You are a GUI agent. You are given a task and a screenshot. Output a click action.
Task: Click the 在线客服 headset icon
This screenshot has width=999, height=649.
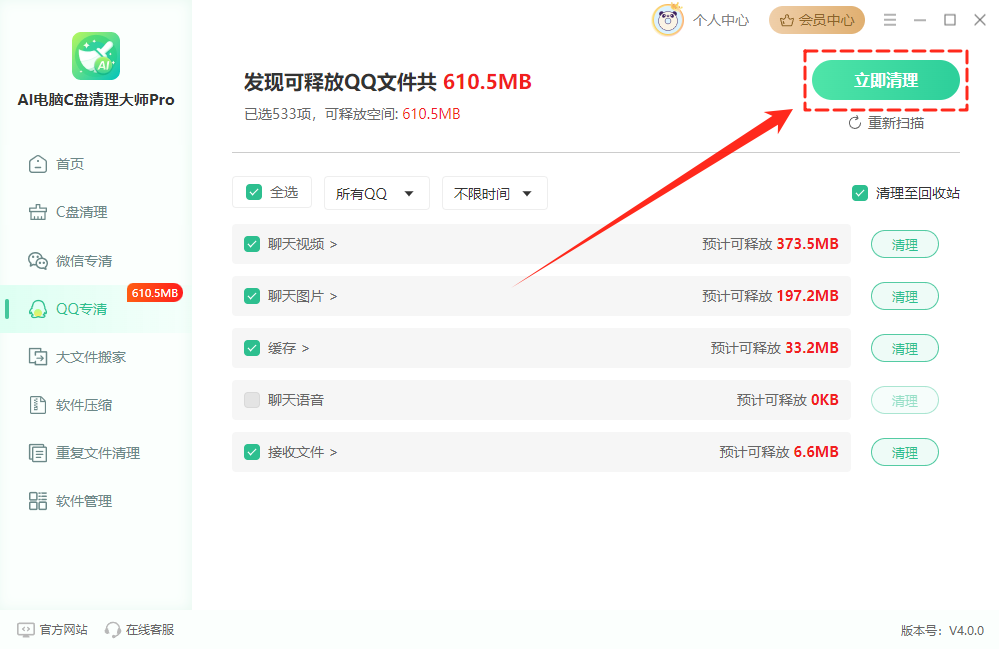[113, 630]
